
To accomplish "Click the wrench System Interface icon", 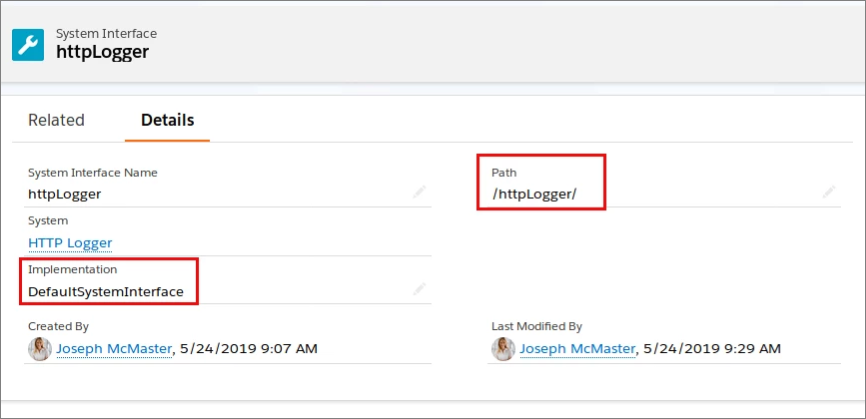I will tap(28, 43).
